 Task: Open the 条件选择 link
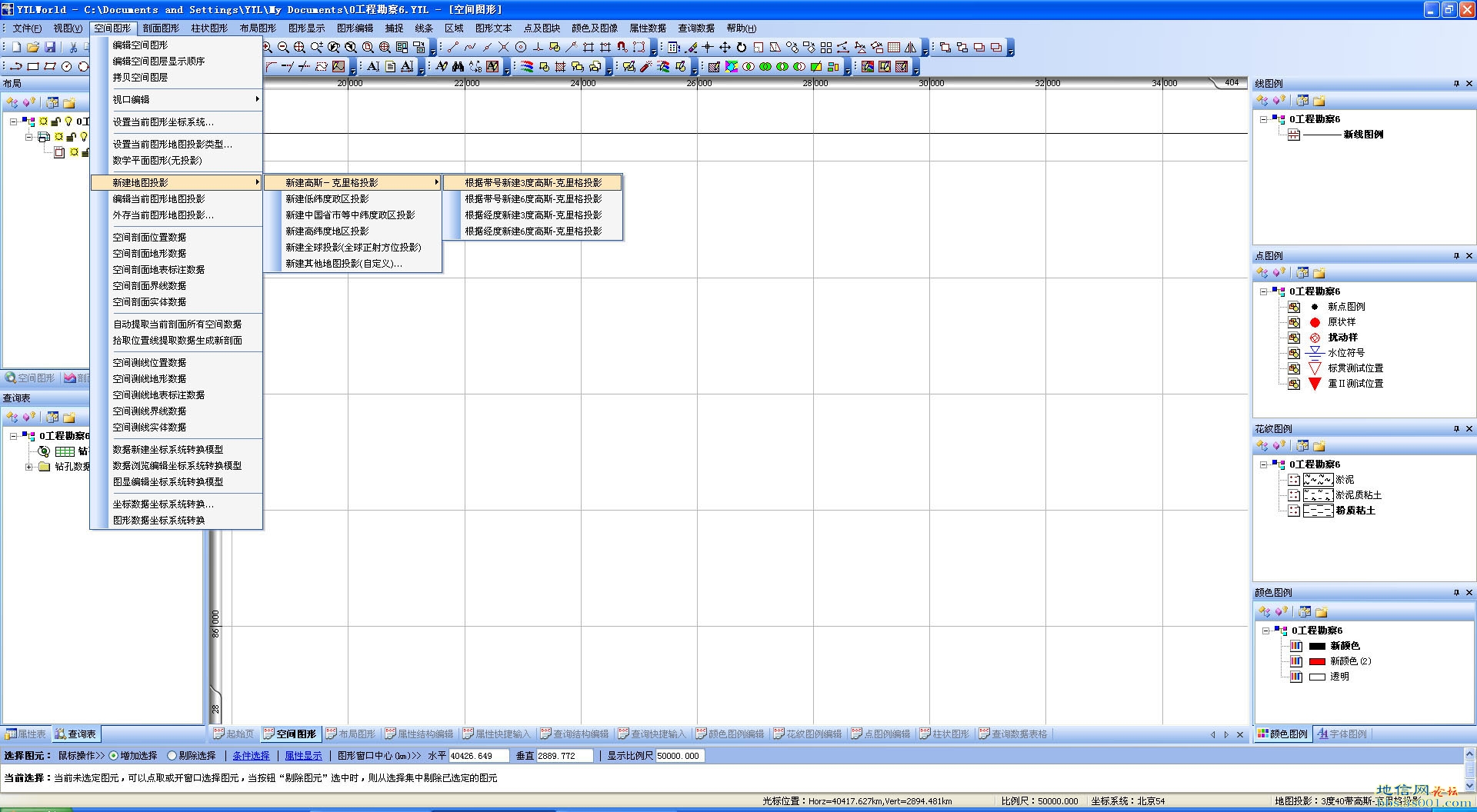pyautogui.click(x=251, y=756)
